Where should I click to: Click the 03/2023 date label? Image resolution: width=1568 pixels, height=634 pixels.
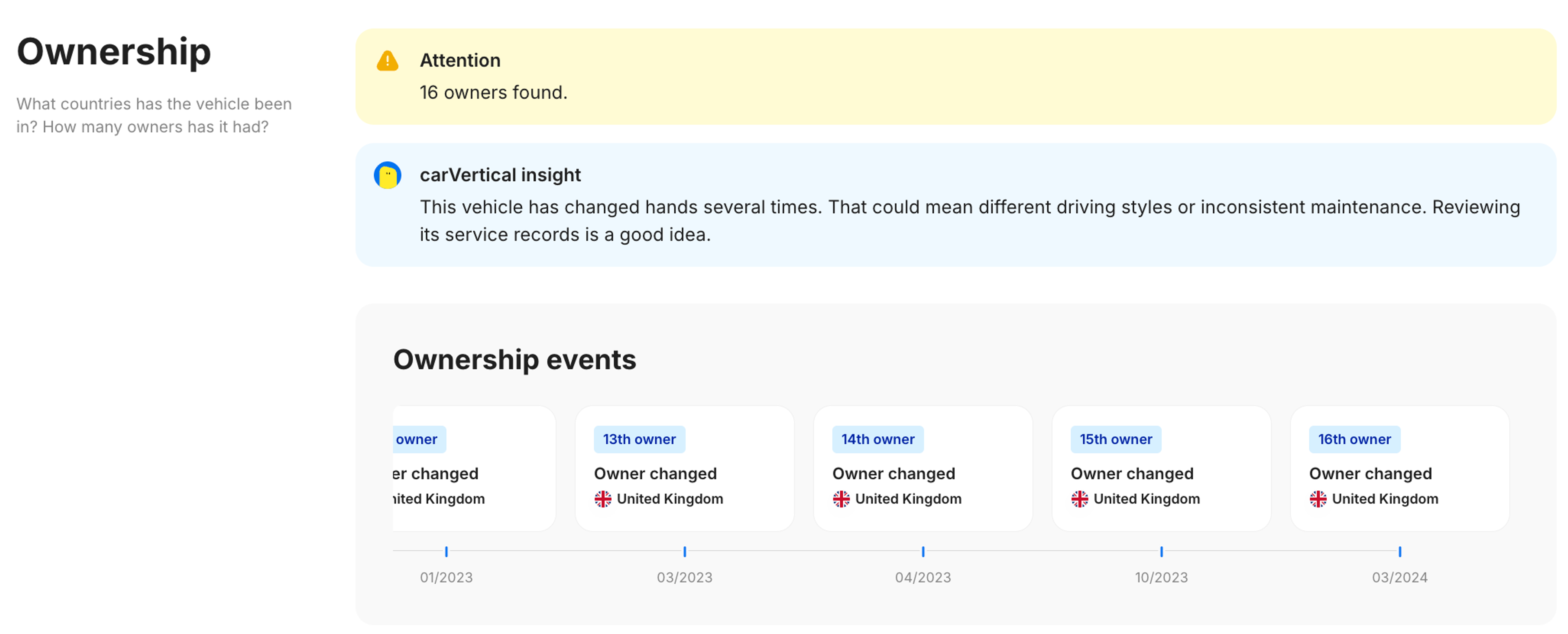[x=685, y=577]
